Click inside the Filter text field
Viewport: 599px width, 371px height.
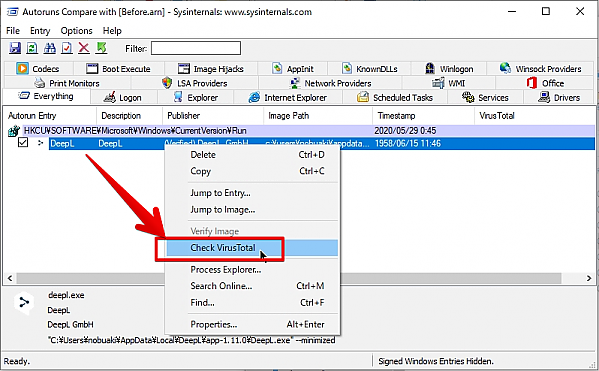coord(196,48)
